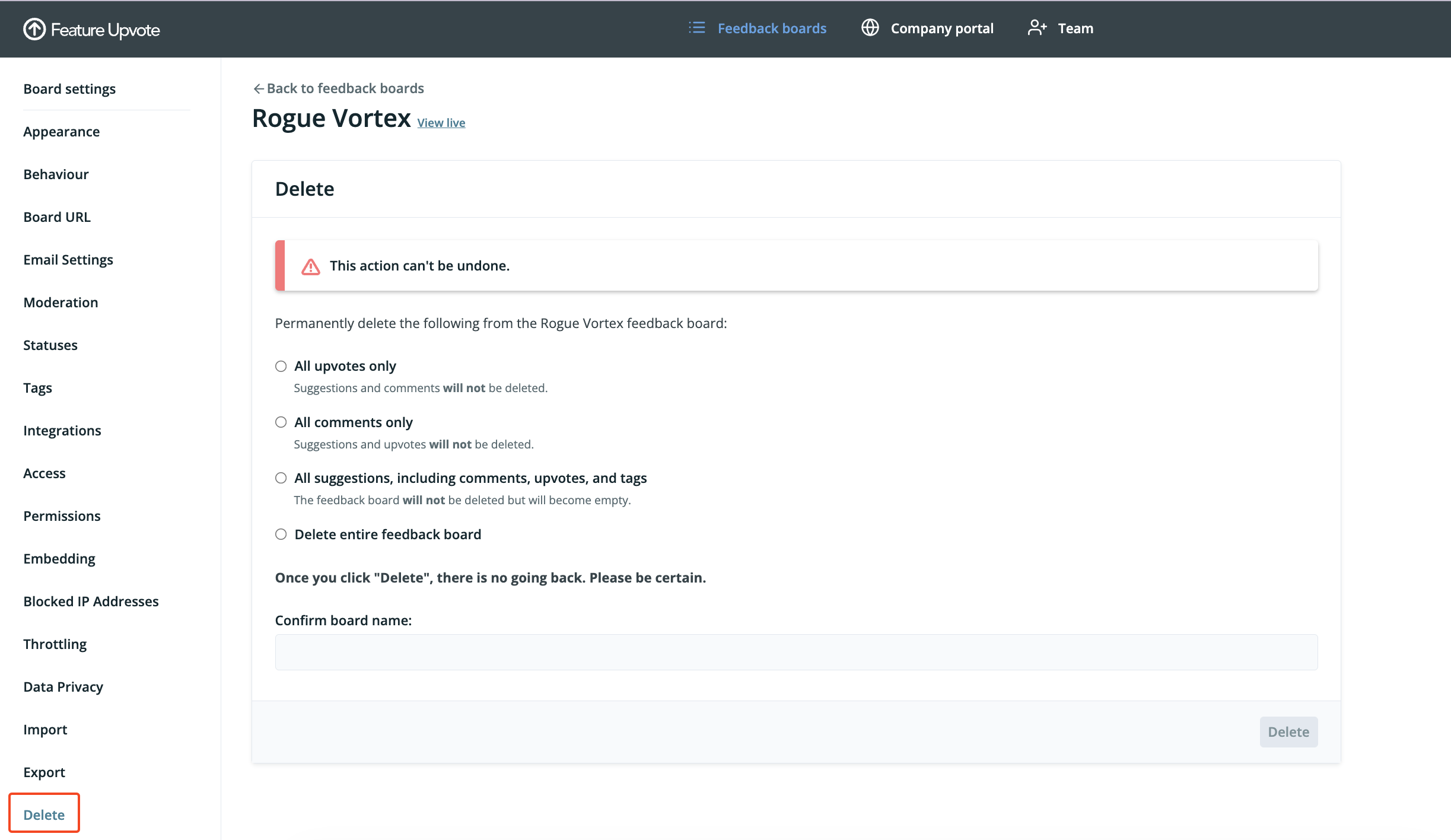Go to Moderation settings
This screenshot has height=840, width=1451.
point(61,303)
